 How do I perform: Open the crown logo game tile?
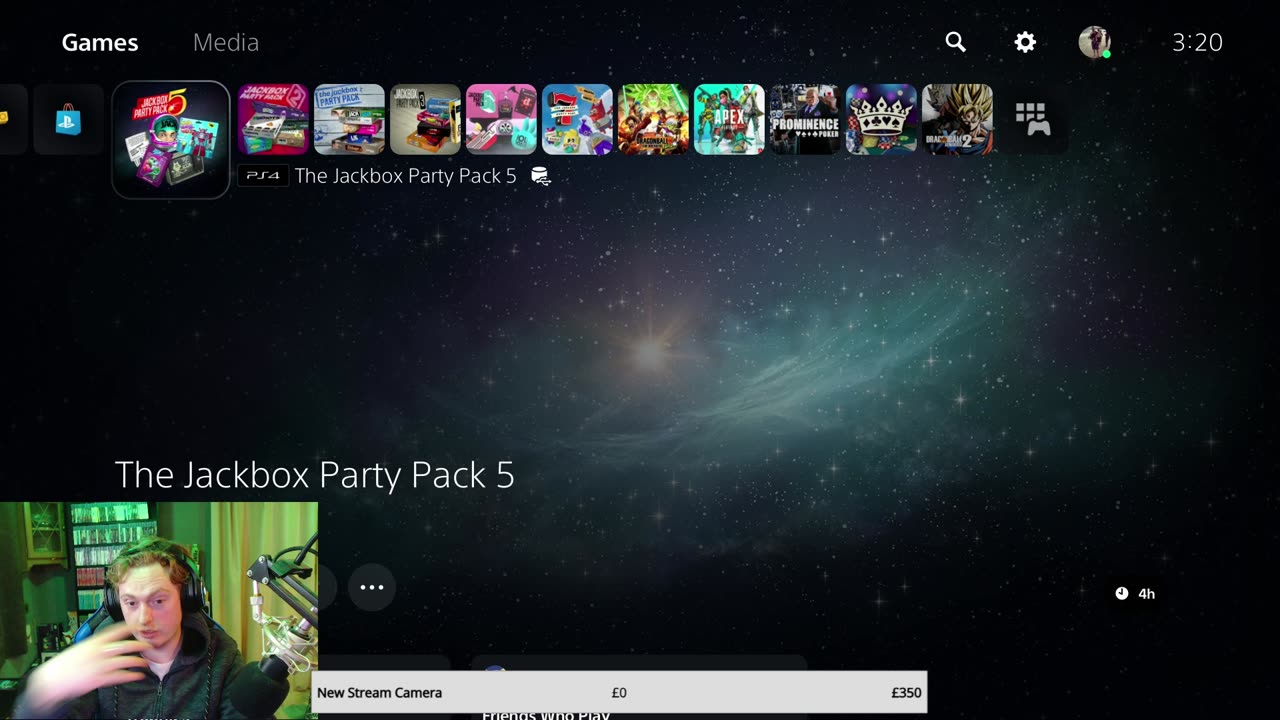point(881,119)
